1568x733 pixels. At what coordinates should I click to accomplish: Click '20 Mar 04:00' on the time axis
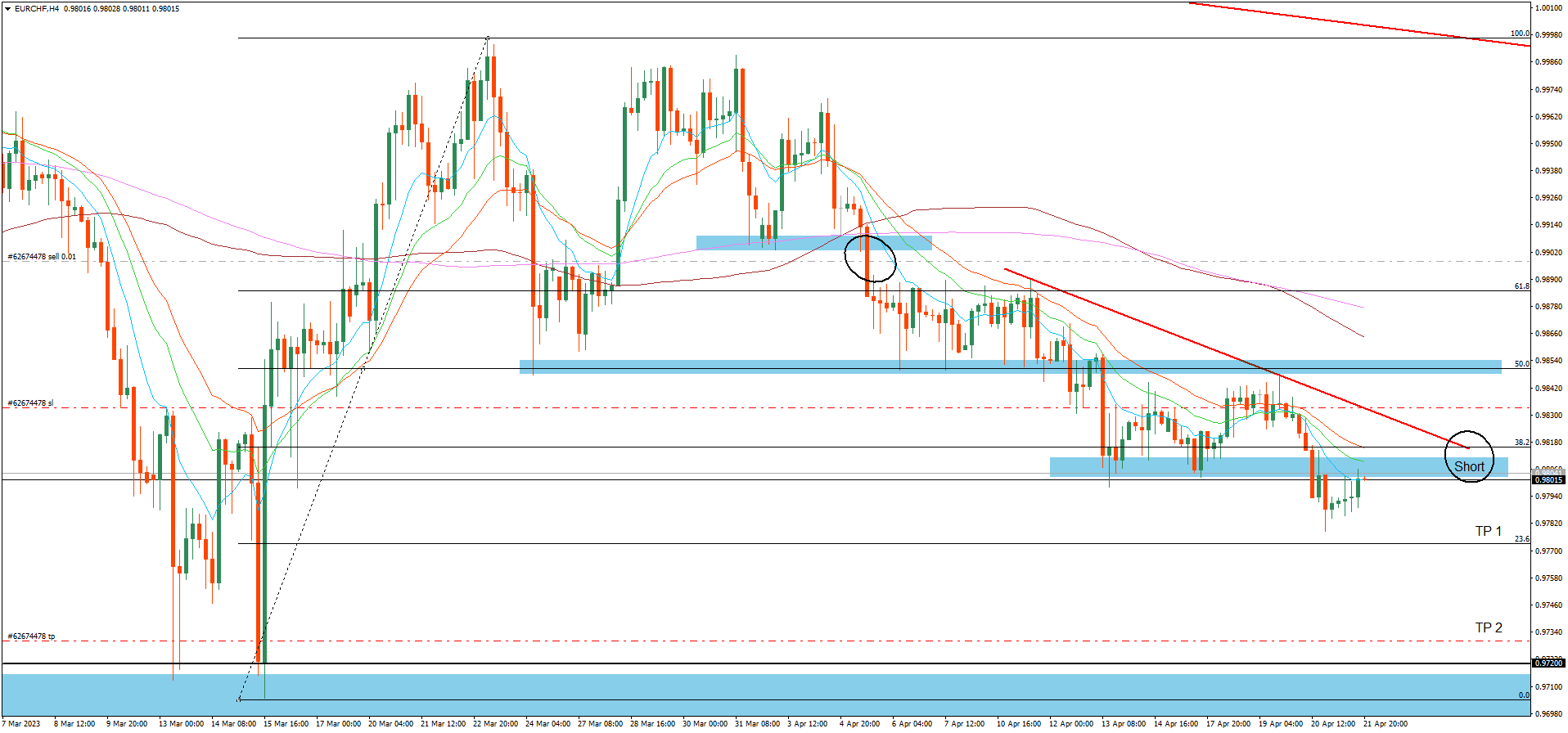[390, 724]
